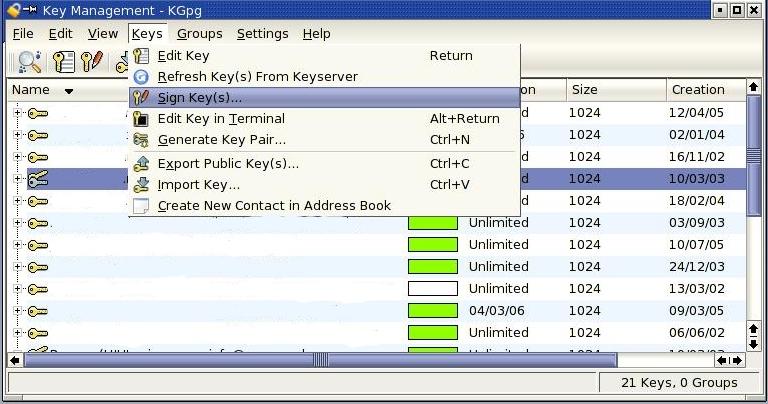This screenshot has height=404, width=768.
Task: Expand the selected key created 10/03/03
Action: pyautogui.click(x=17, y=179)
